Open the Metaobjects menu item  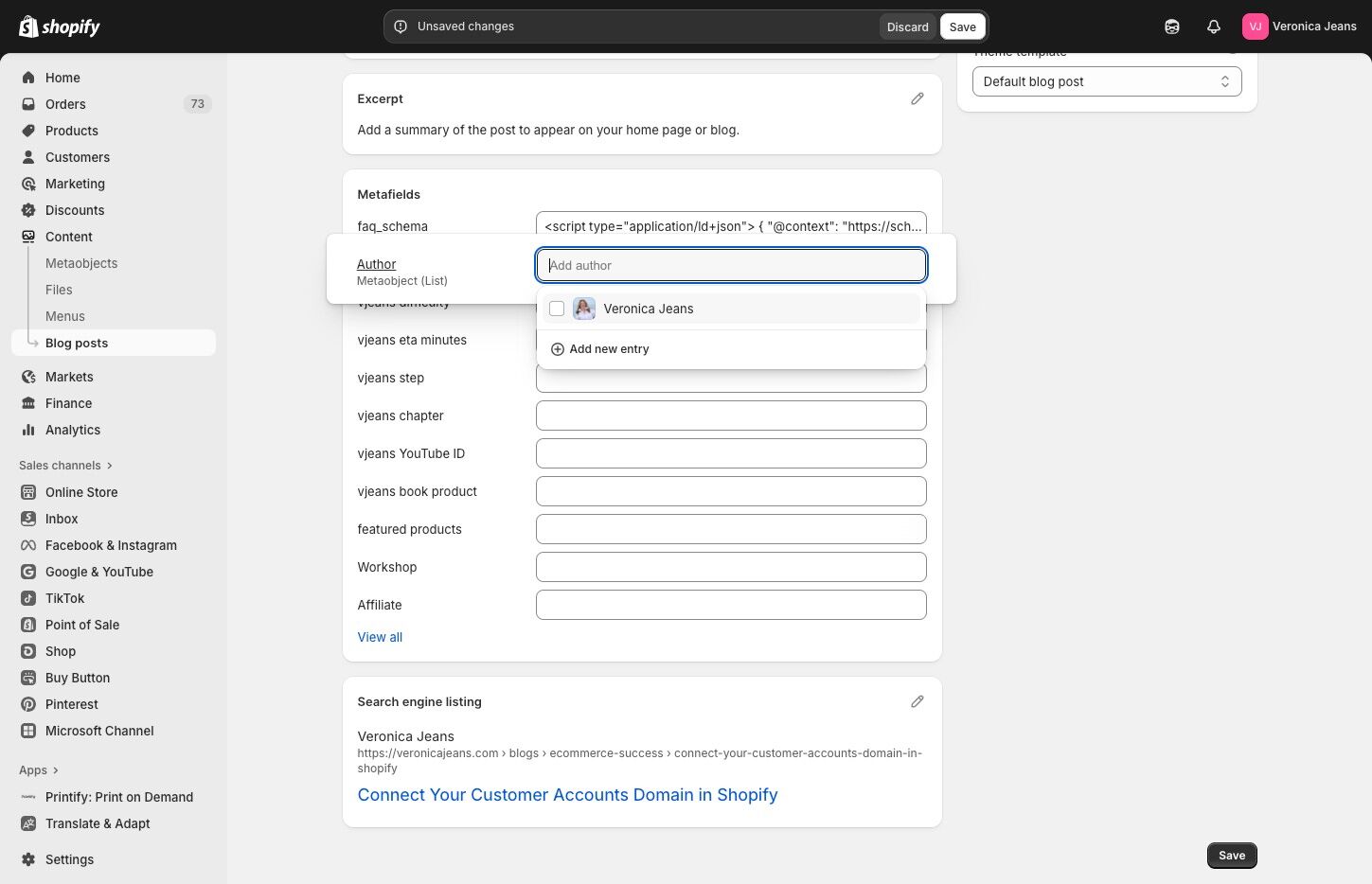(x=81, y=263)
